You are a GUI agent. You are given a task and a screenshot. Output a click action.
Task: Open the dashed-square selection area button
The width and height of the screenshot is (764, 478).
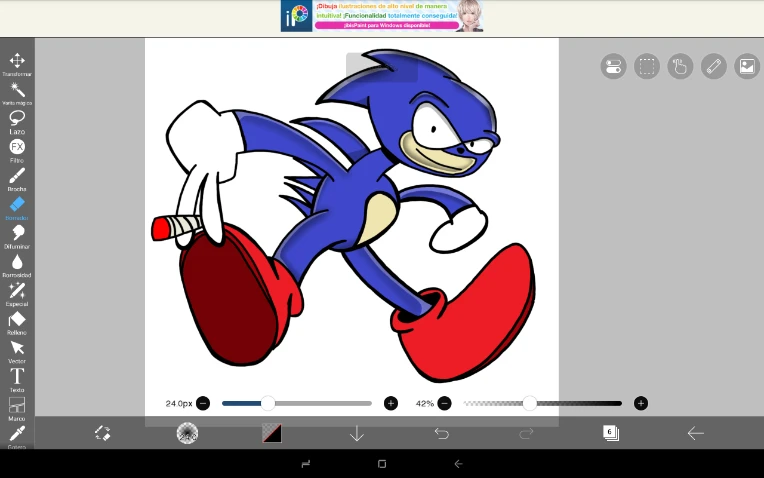pyautogui.click(x=647, y=66)
